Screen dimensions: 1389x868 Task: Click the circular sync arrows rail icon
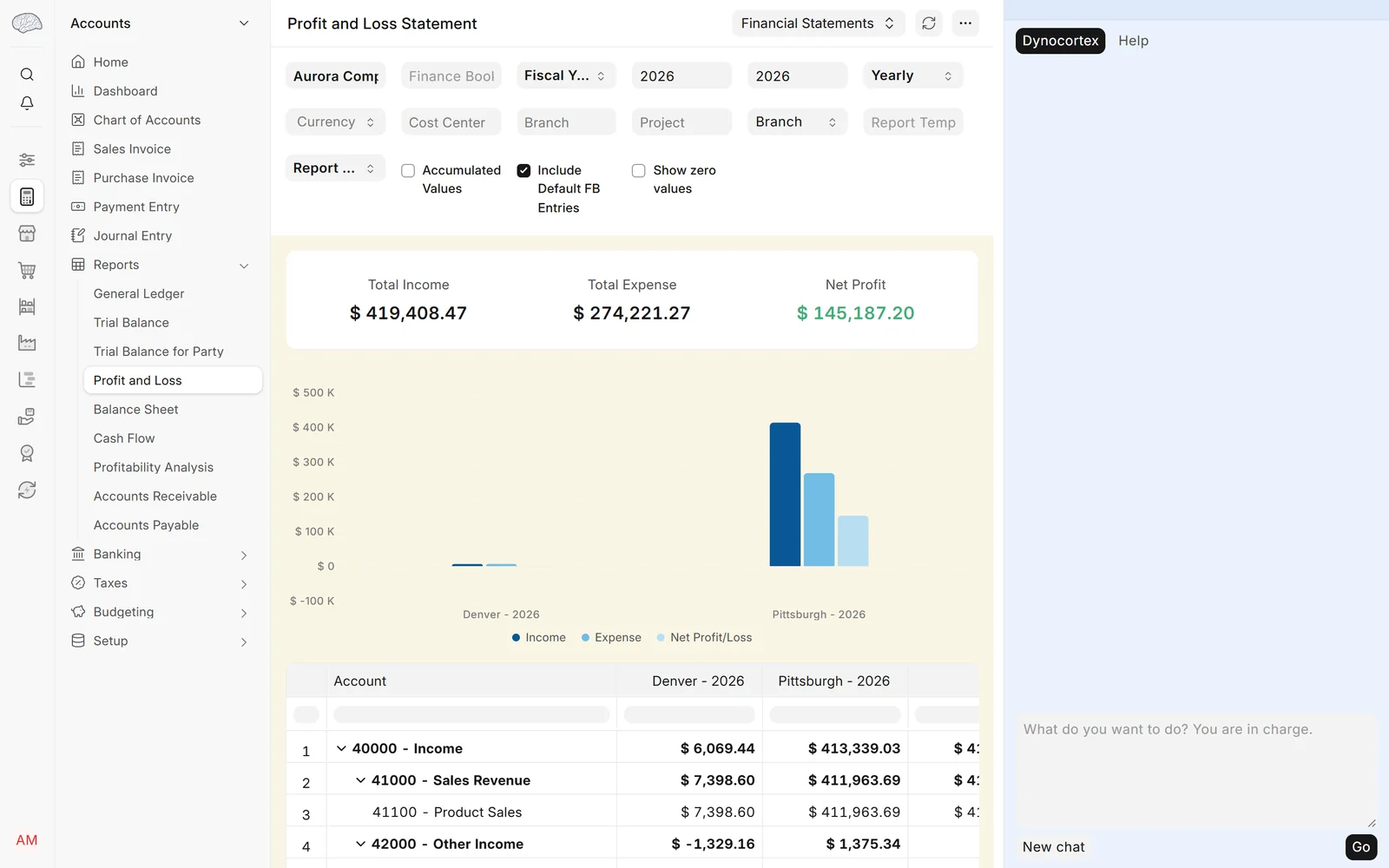tap(27, 490)
